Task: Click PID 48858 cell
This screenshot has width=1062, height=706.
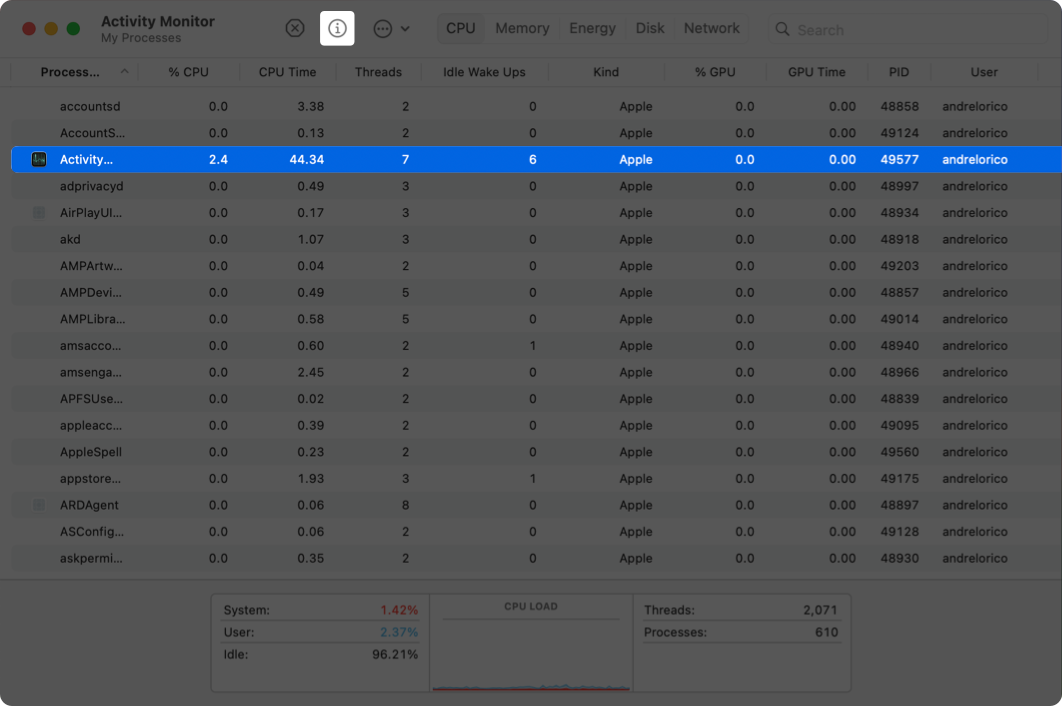Action: [x=899, y=106]
